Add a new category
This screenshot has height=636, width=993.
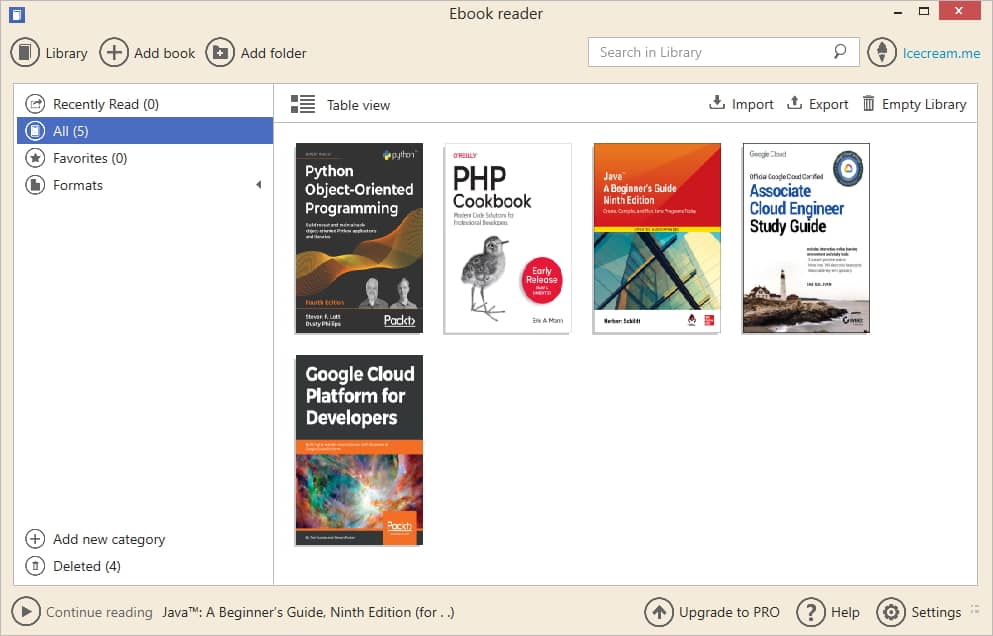click(103, 539)
